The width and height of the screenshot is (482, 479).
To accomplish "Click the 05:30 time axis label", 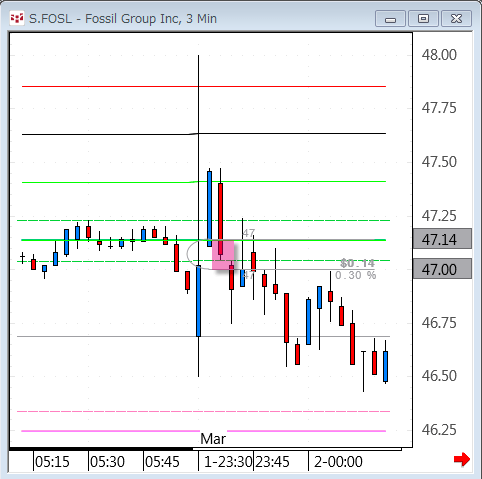I will tap(107, 462).
